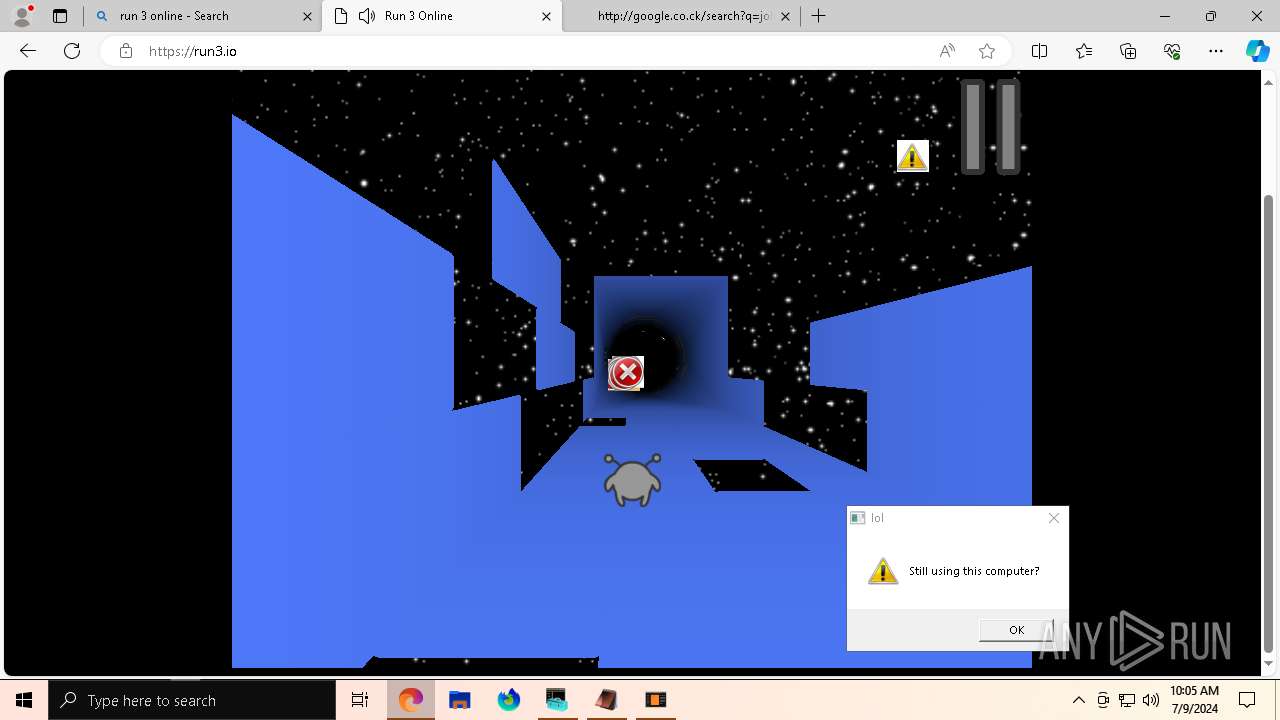
Task: Close the google.co.ck tab
Action: (785, 16)
